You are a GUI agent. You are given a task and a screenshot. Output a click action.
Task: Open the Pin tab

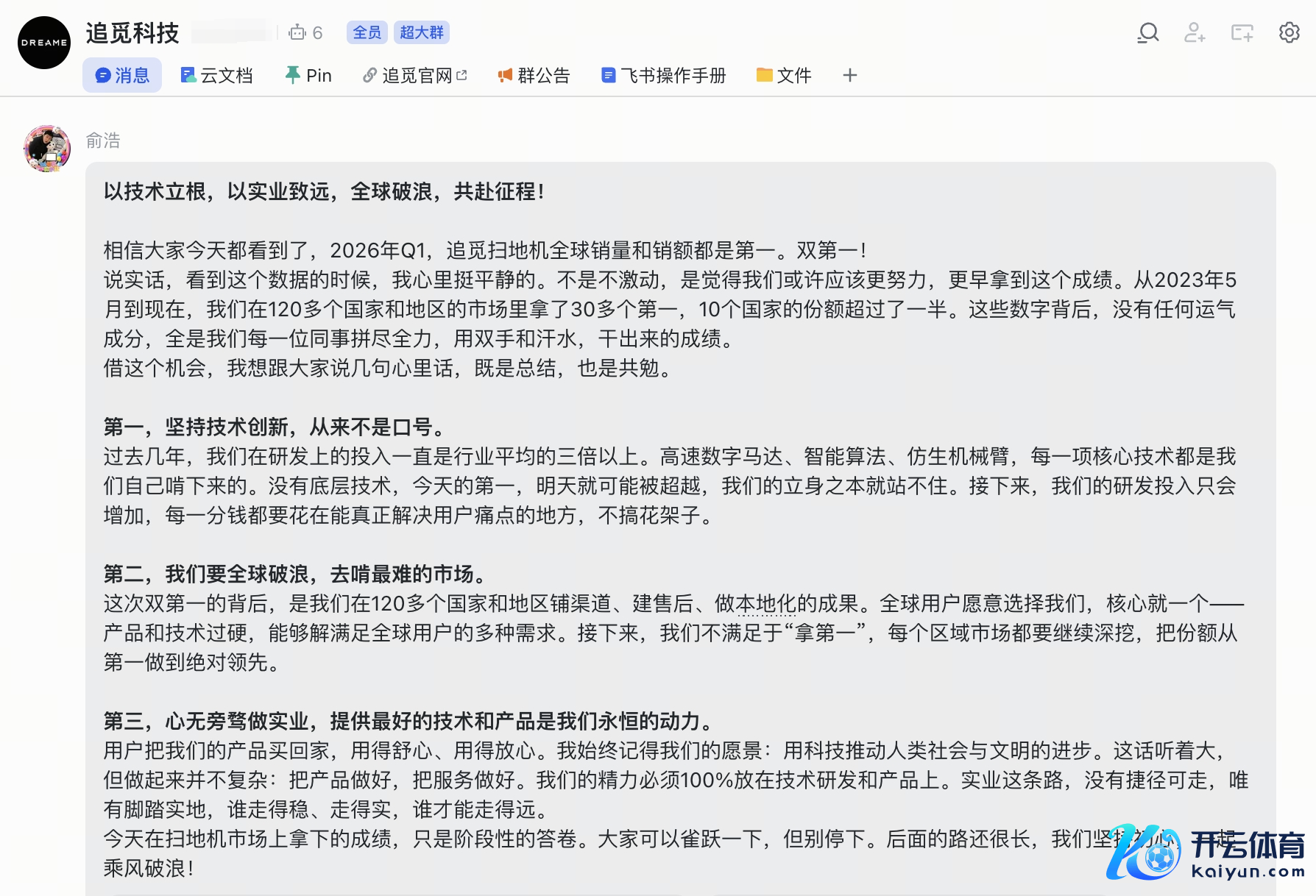click(308, 75)
